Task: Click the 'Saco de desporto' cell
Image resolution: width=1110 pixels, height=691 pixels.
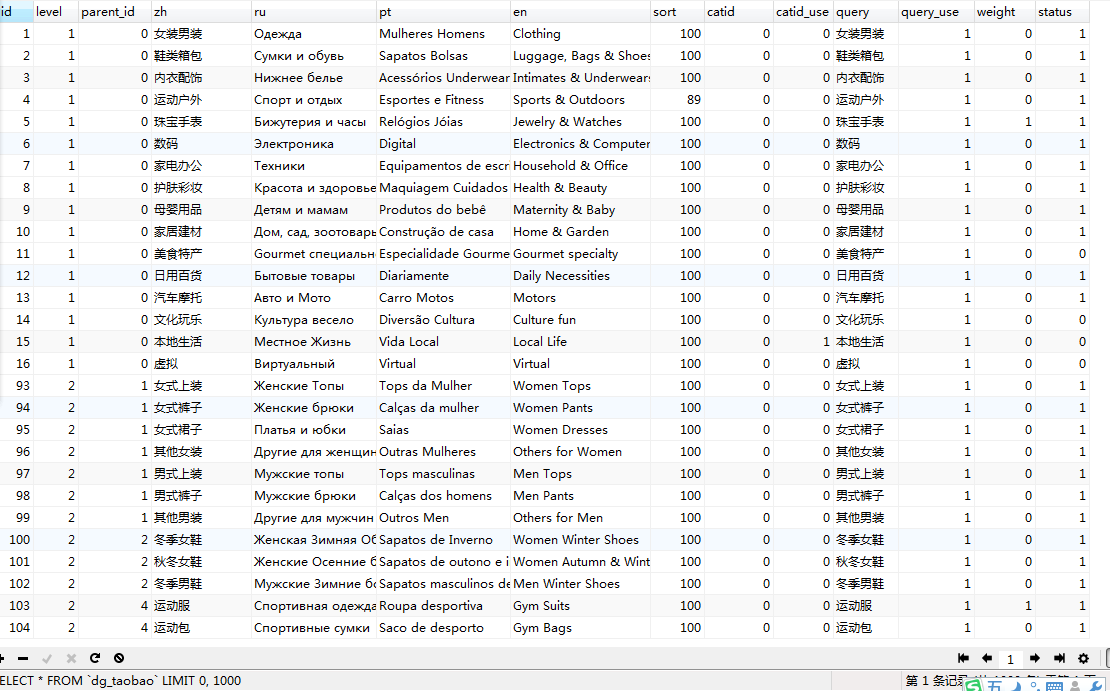Action: (x=443, y=627)
